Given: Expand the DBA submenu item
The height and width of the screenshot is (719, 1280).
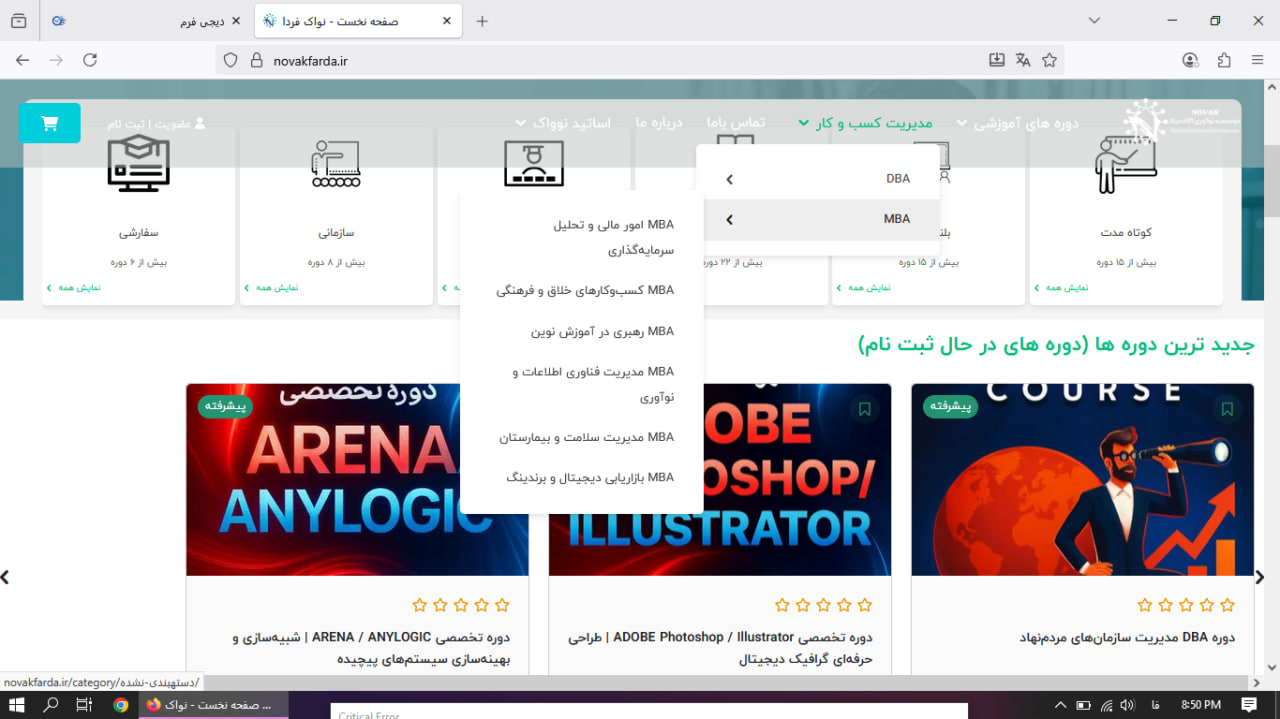Looking at the screenshot, I should tap(820, 179).
